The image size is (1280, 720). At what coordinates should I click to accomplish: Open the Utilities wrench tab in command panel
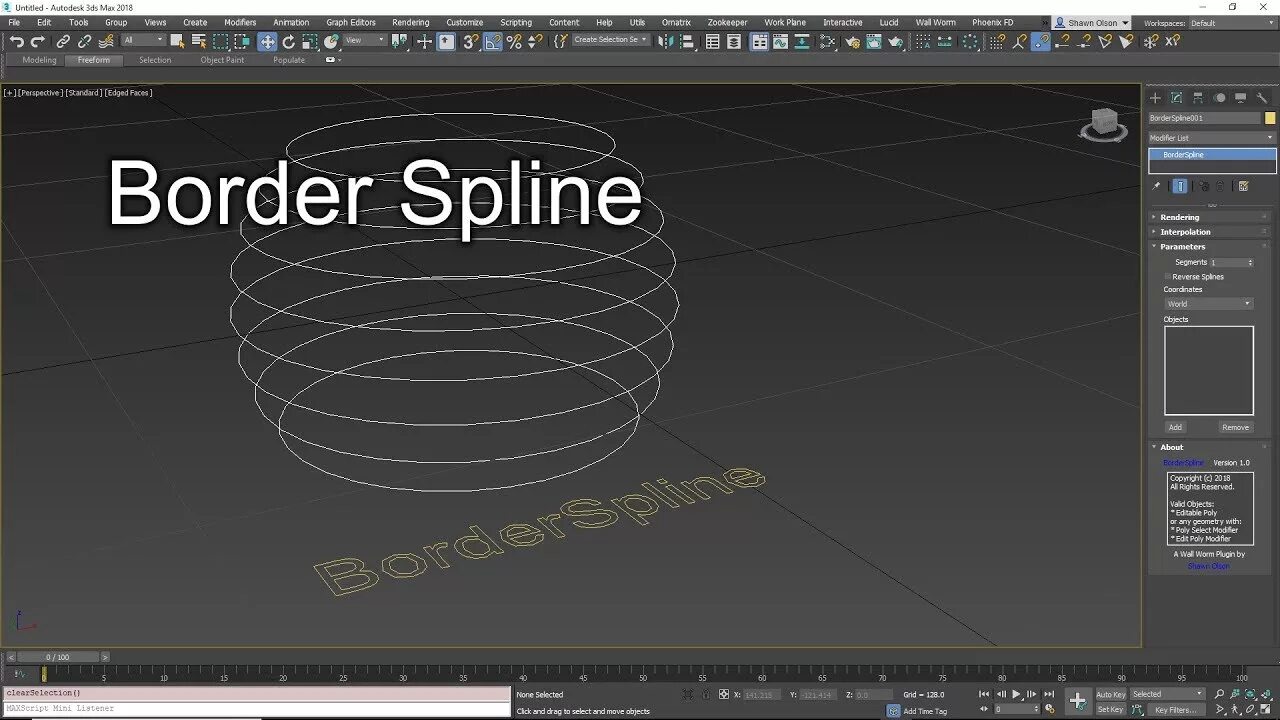(x=1262, y=98)
